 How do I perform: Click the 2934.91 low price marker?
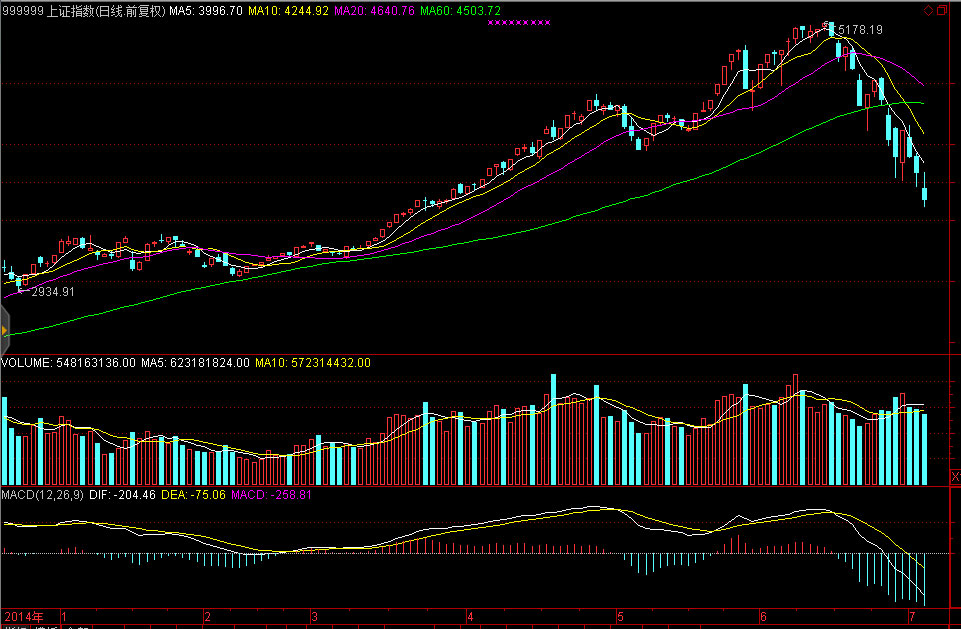(53, 292)
